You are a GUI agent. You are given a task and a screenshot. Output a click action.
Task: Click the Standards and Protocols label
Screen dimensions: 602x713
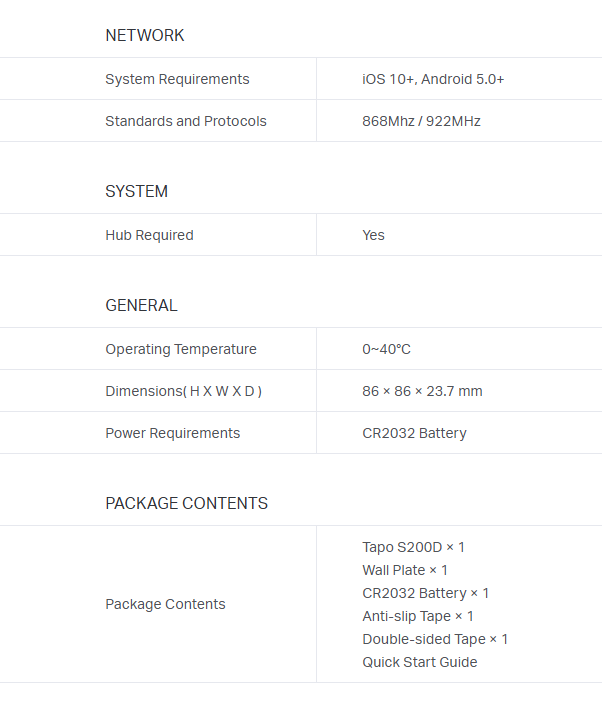pyautogui.click(x=186, y=121)
